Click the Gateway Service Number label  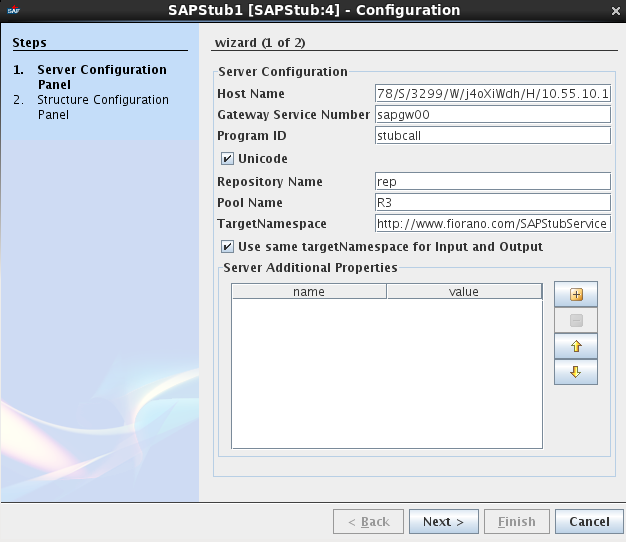[x=293, y=115]
